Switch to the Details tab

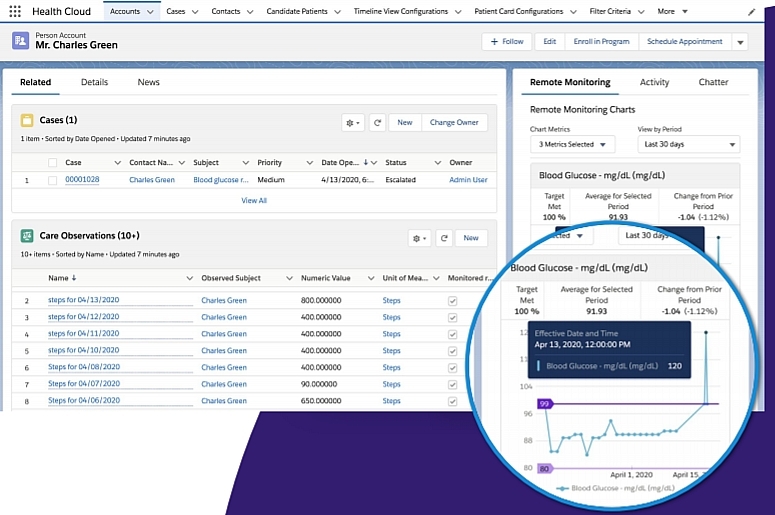94,82
